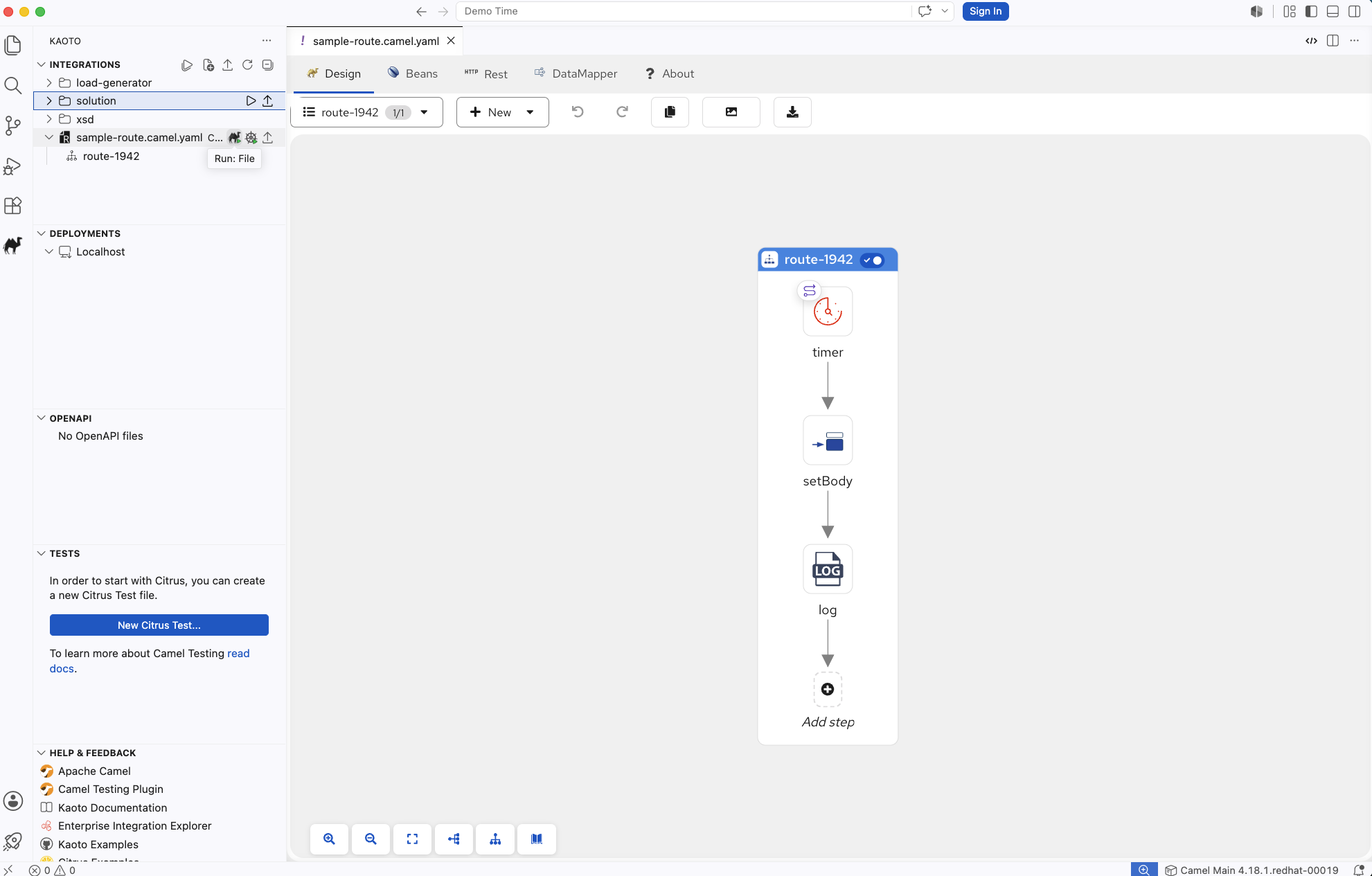The height and width of the screenshot is (876, 1372).
Task: Run the solution folder with its play icon
Action: click(251, 101)
